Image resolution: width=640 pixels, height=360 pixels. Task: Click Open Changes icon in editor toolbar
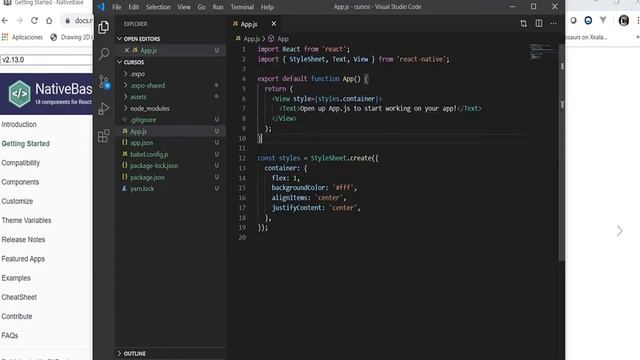click(x=523, y=24)
